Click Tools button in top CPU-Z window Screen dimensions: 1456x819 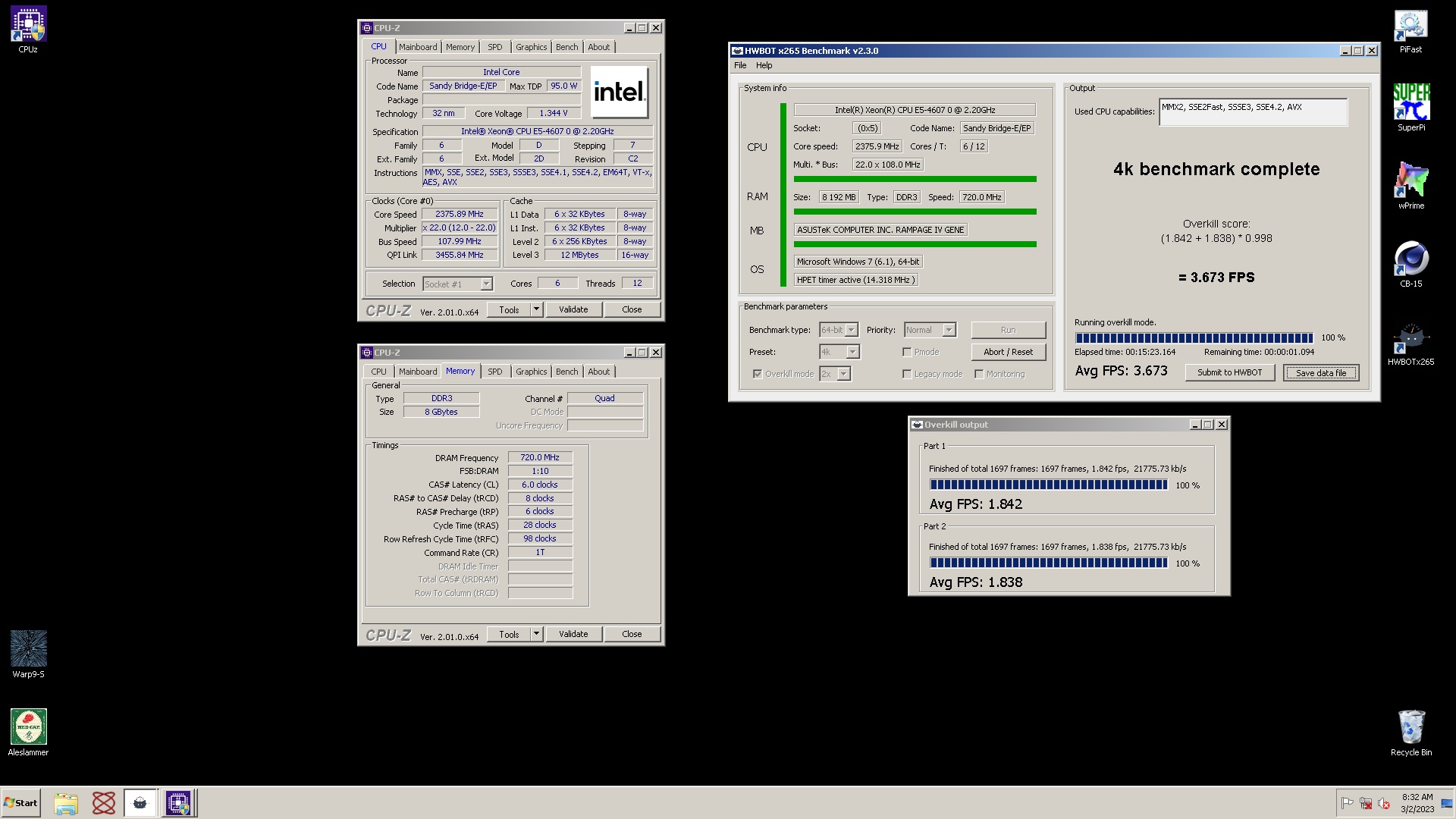pyautogui.click(x=509, y=309)
